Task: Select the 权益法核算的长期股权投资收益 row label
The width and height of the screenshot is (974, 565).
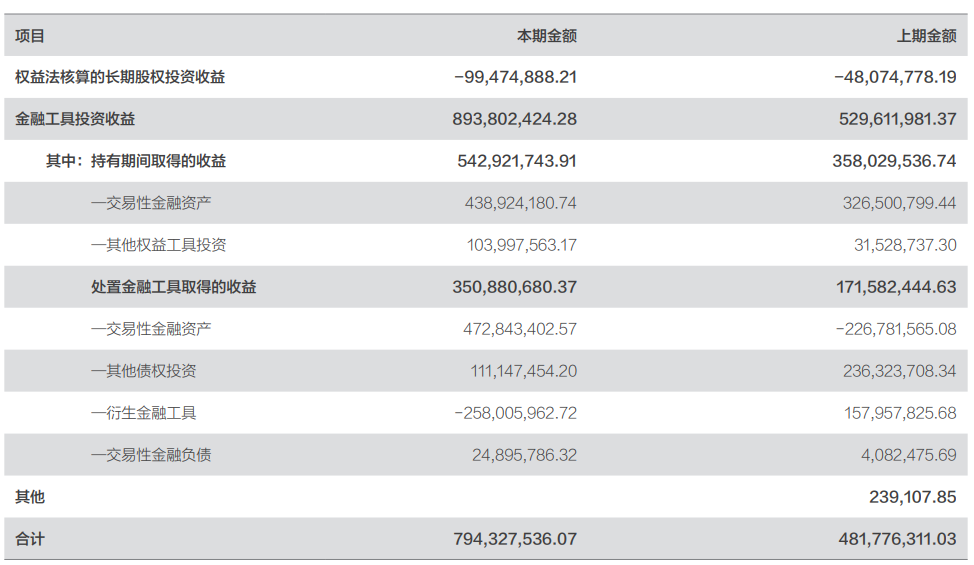Action: [x=120, y=77]
